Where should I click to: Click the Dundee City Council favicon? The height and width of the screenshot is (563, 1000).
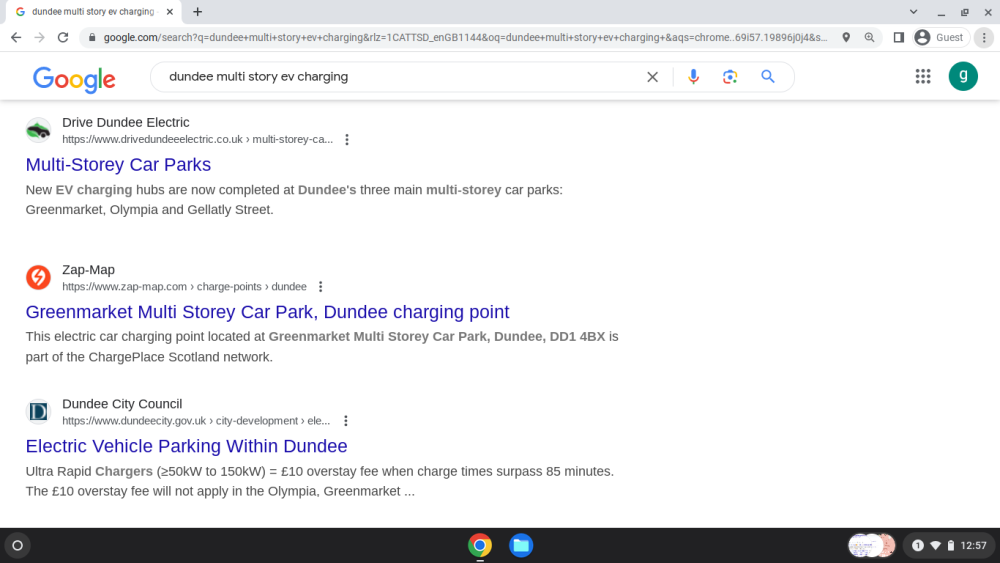point(38,412)
